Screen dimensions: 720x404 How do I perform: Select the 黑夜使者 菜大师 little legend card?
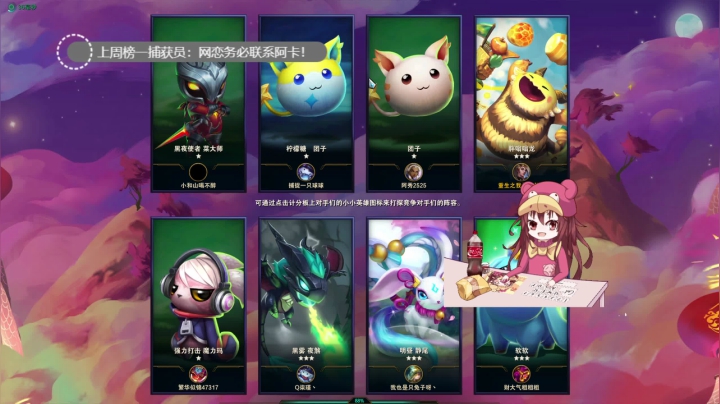198,104
